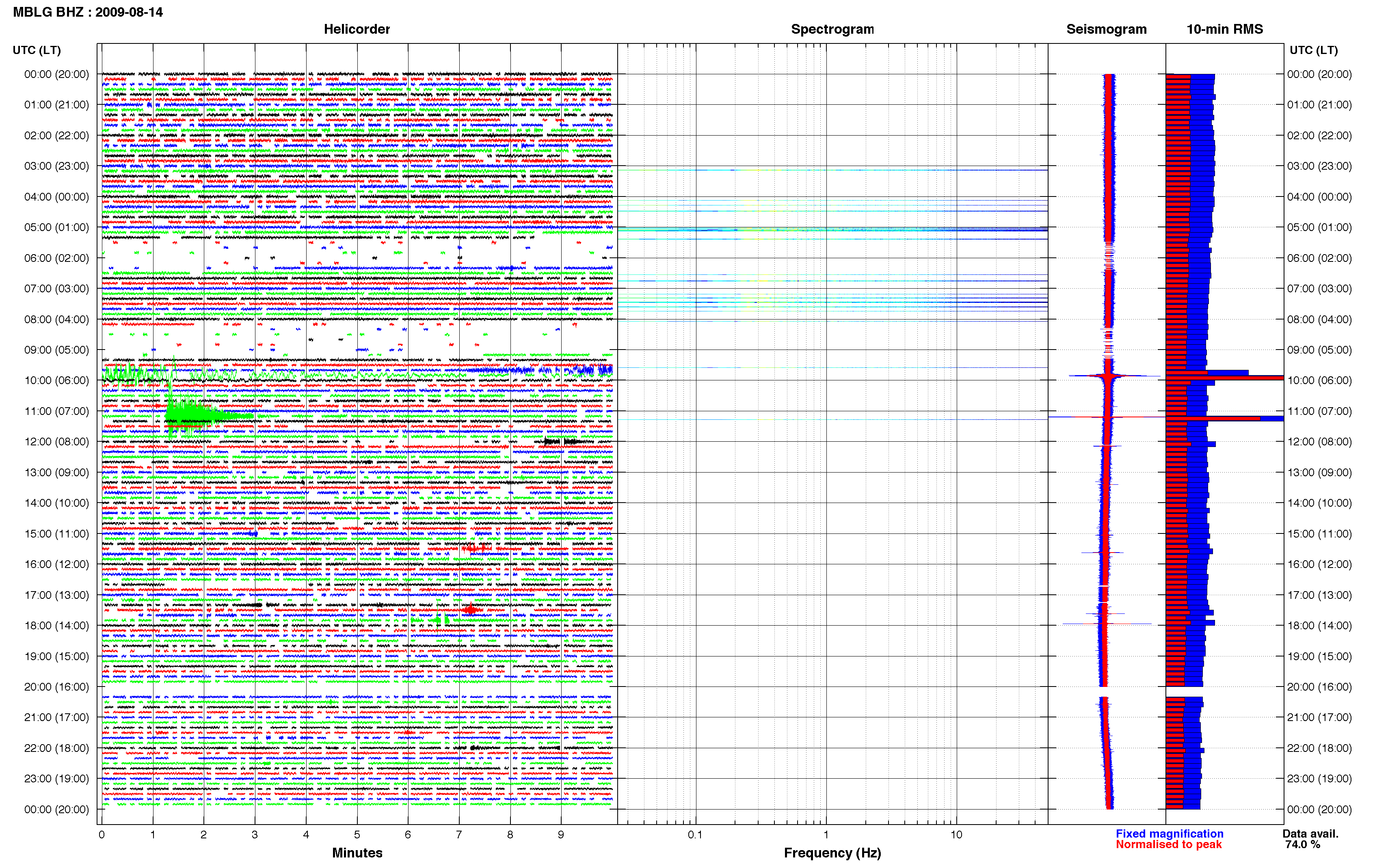1388x868 pixels.
Task: Click left time label '05:00 (01:00)'
Action: (56, 227)
